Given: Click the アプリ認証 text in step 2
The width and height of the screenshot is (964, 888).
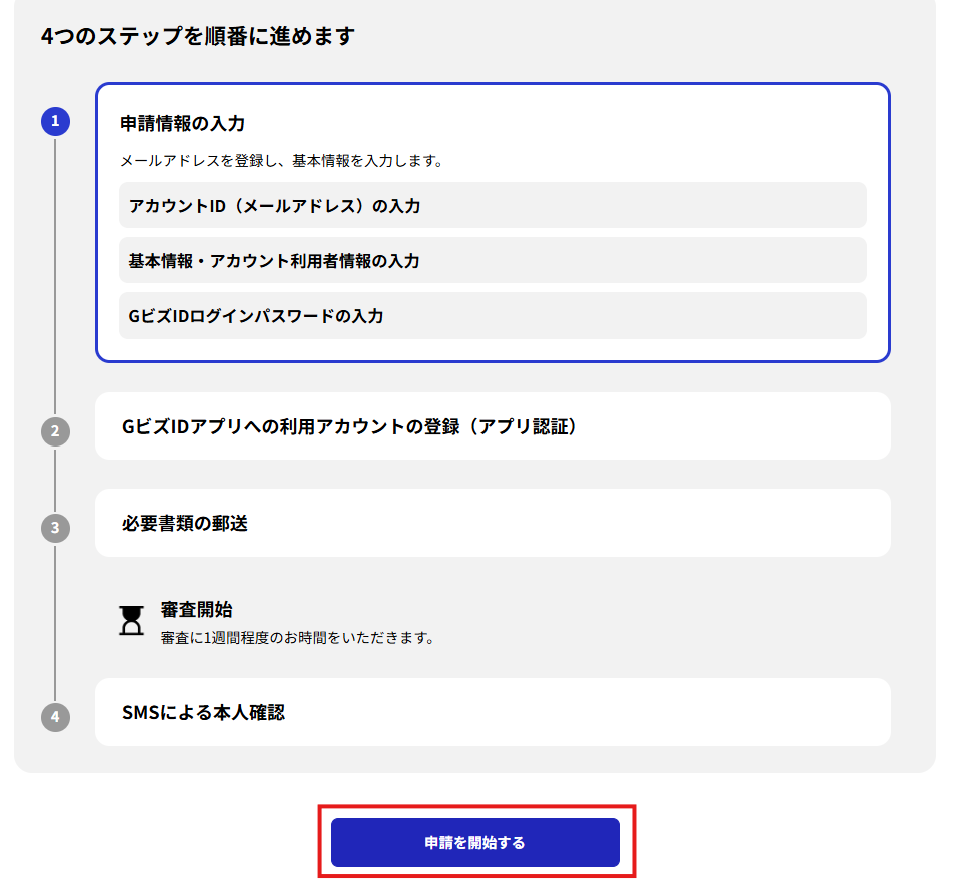Looking at the screenshot, I should click(523, 426).
